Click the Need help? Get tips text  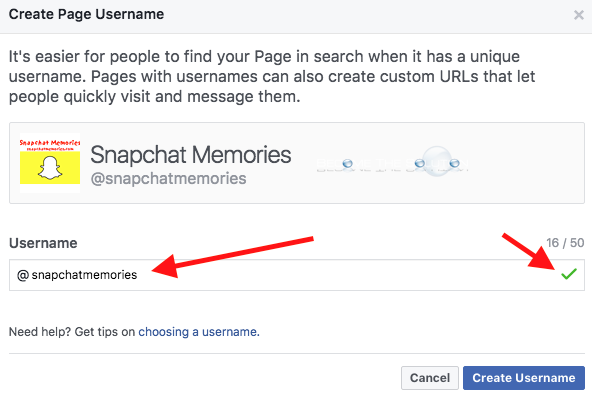coord(72,332)
